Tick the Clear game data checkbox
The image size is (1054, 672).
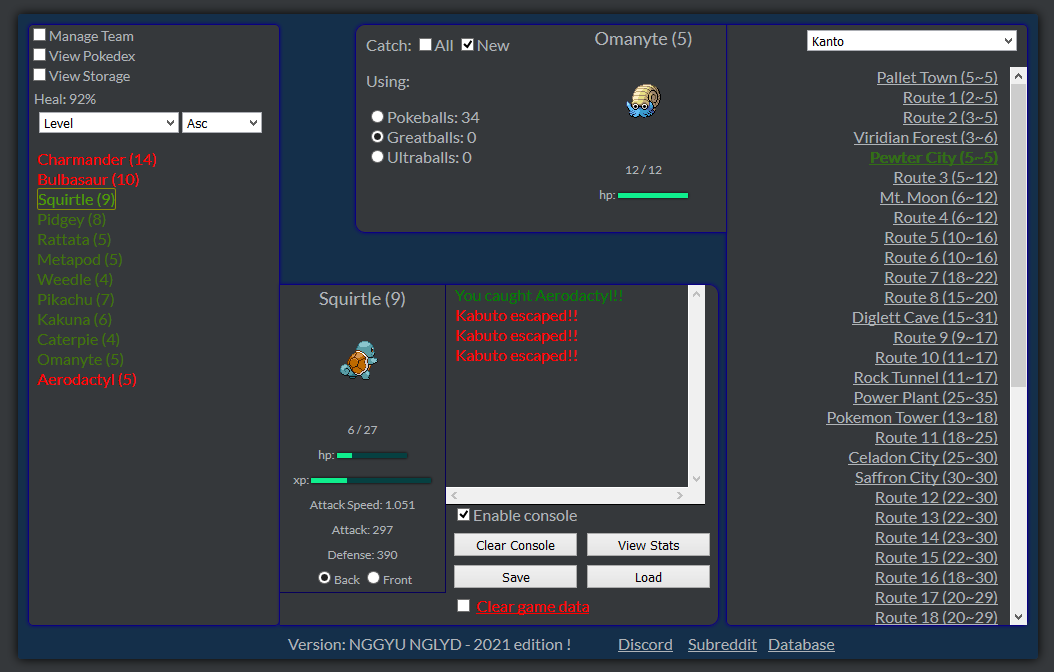click(x=463, y=605)
